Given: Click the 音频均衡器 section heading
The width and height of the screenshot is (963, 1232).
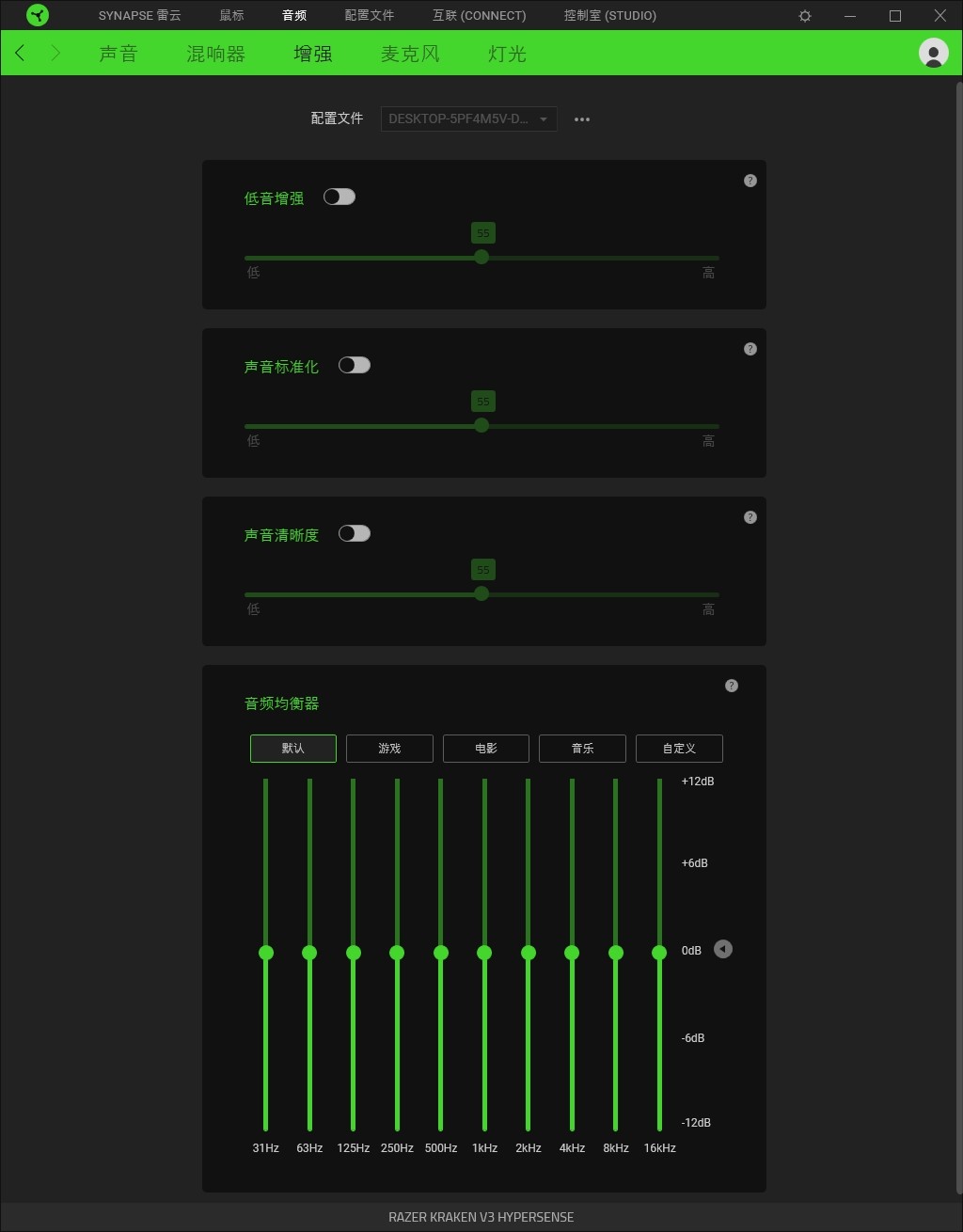Looking at the screenshot, I should (x=282, y=703).
